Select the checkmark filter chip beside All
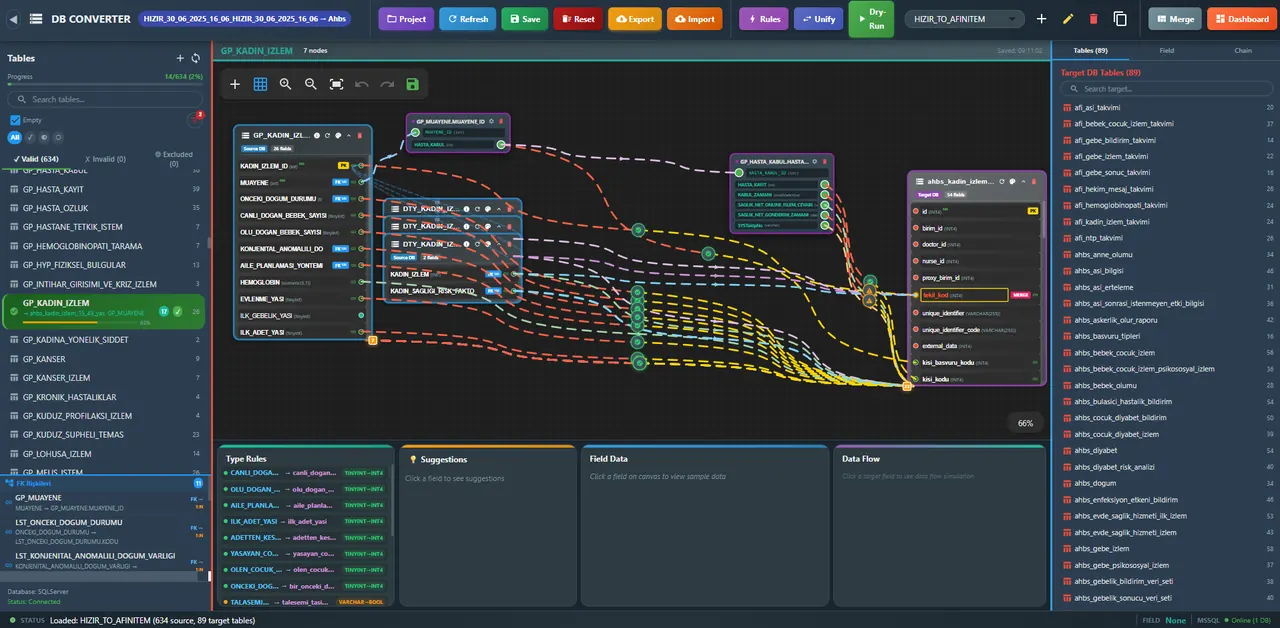Screen dimensions: 1280x628 pyautogui.click(x=30, y=137)
